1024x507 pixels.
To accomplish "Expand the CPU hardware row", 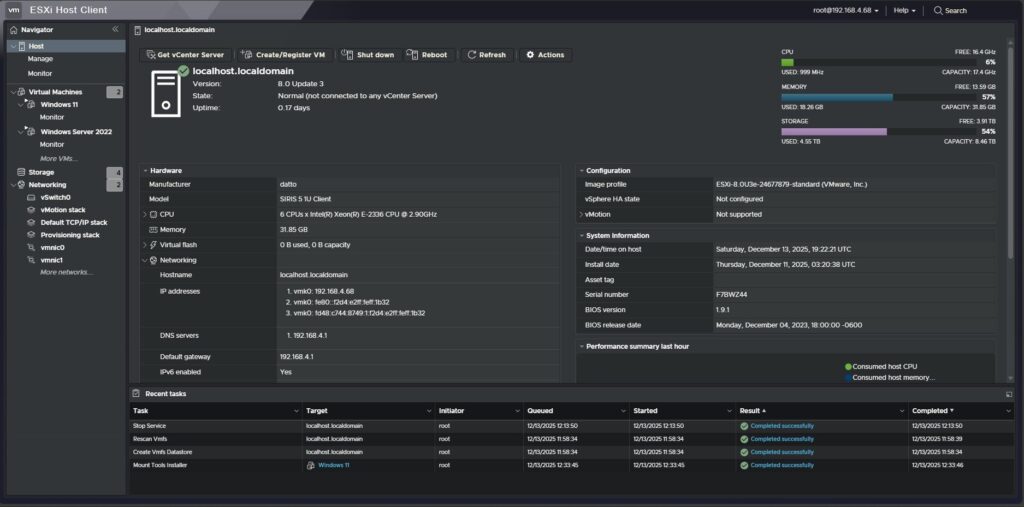I will tap(145, 214).
